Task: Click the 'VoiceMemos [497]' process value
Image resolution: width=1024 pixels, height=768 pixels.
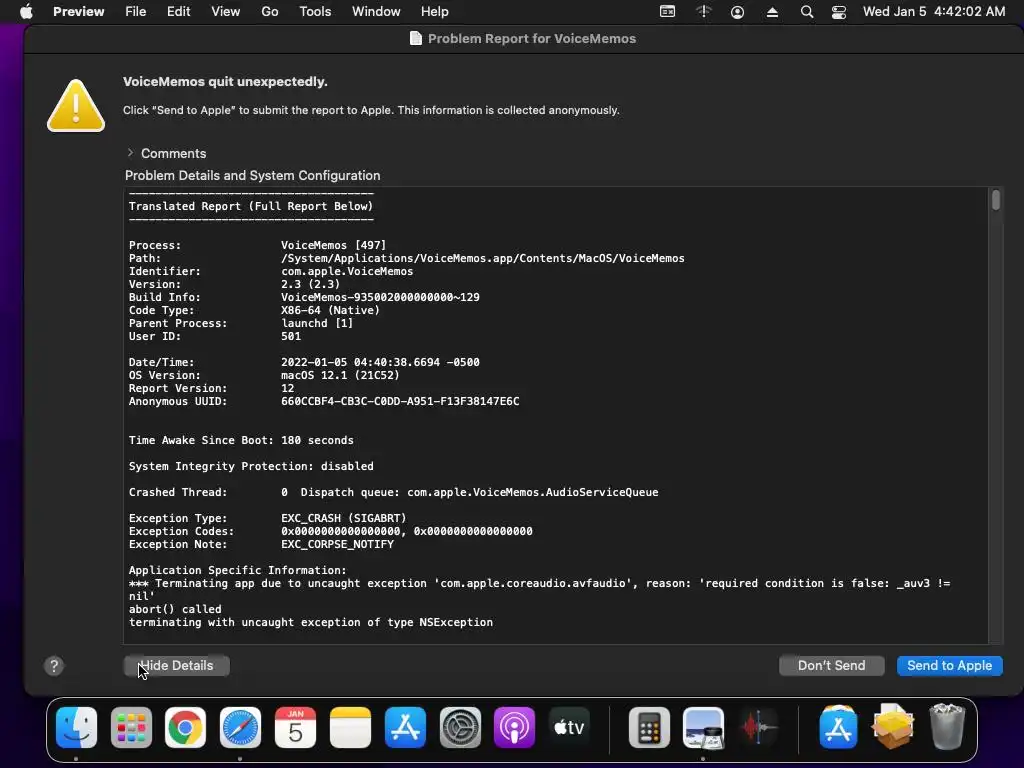Action: click(334, 245)
